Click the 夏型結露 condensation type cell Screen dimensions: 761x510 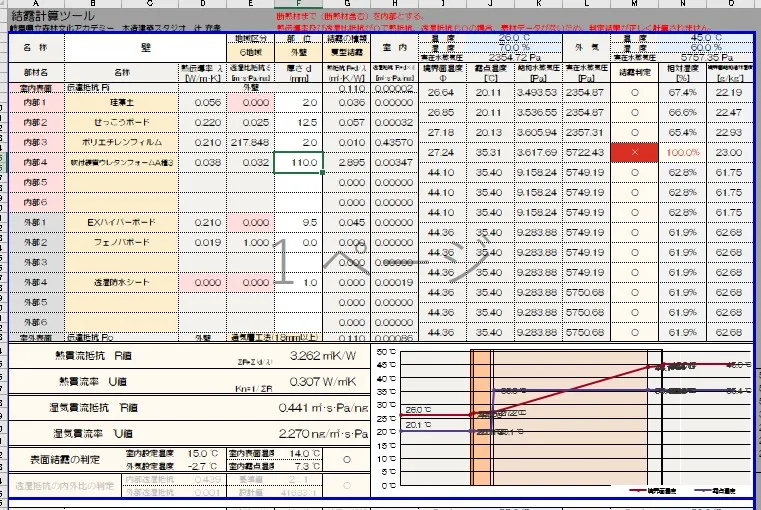click(346, 51)
